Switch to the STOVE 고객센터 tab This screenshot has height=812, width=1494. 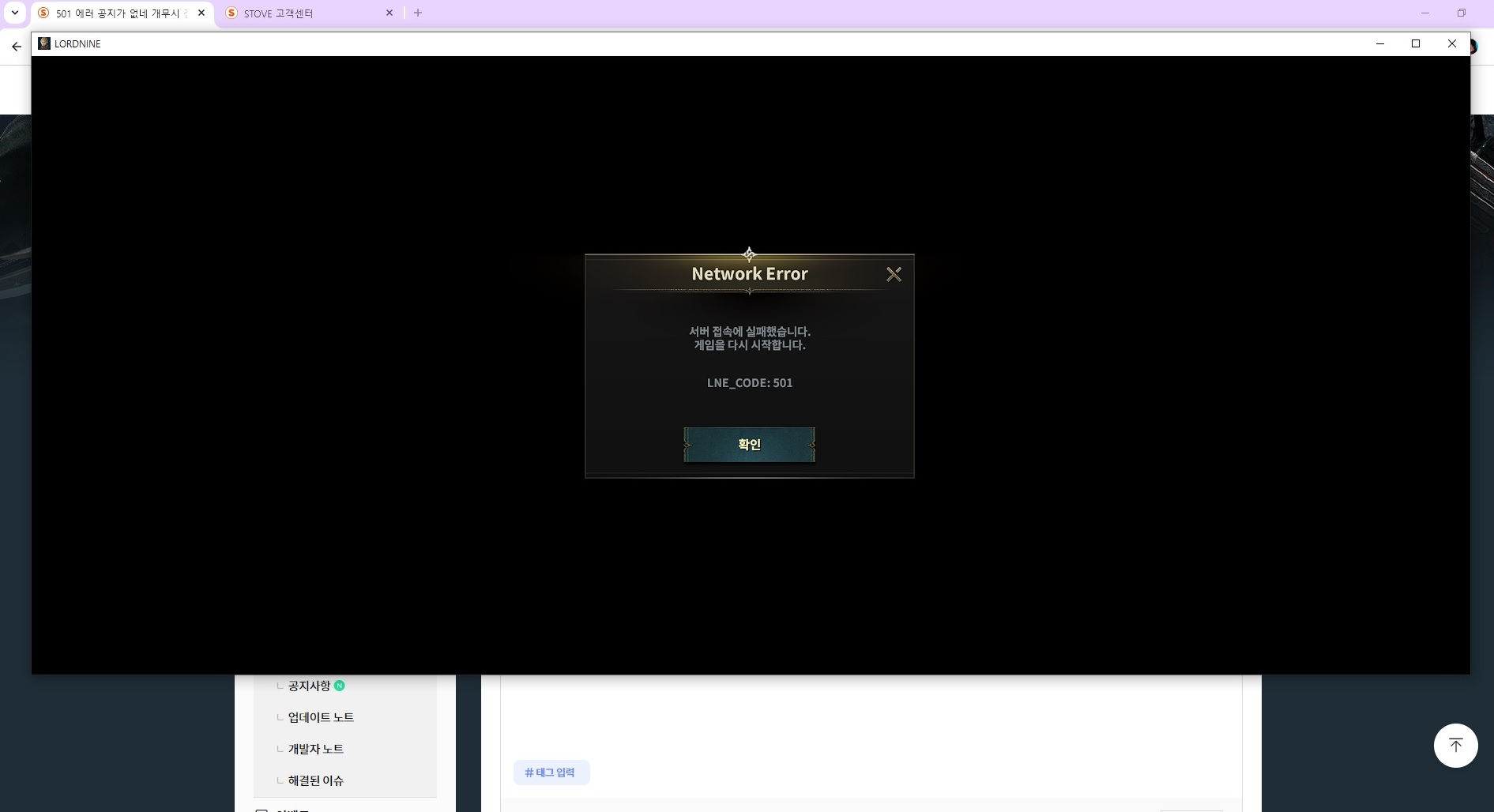(300, 13)
